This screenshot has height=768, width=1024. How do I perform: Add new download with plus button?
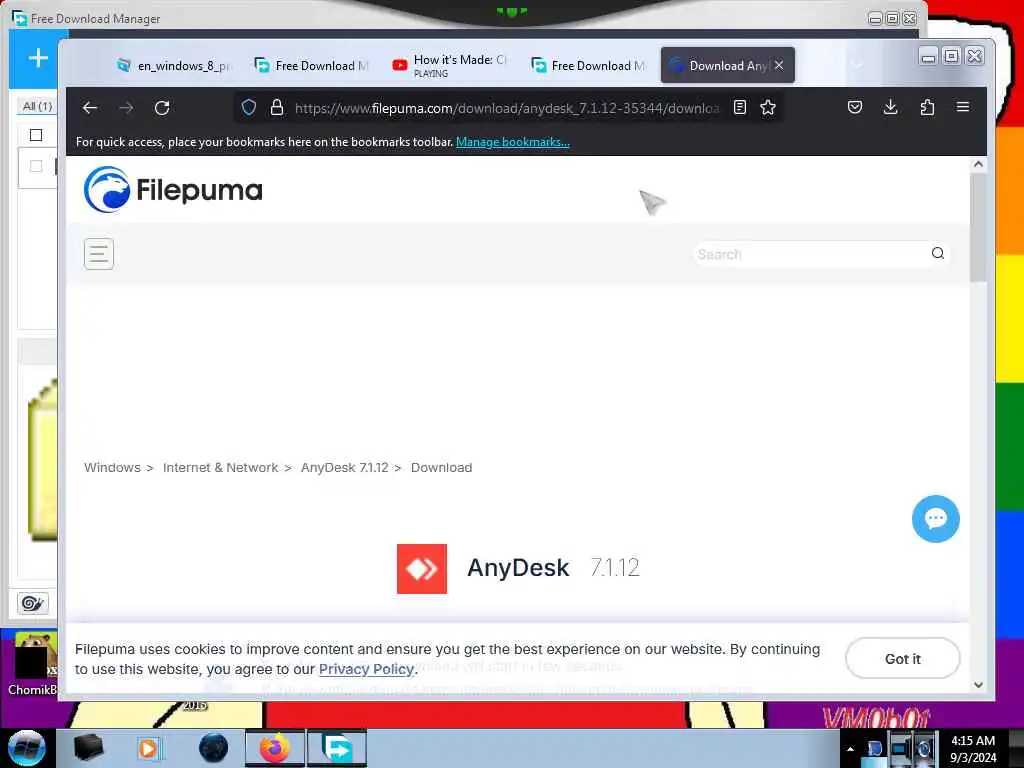pos(38,58)
